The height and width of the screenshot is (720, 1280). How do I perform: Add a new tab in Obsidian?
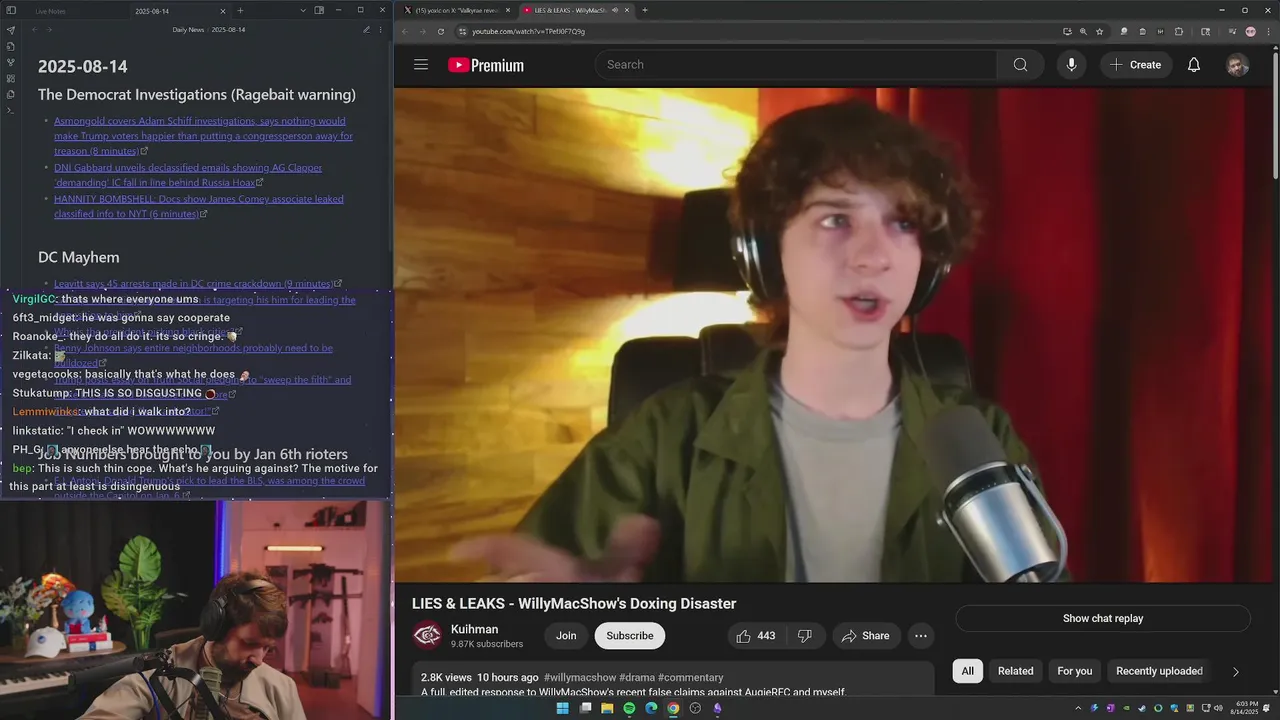click(240, 11)
